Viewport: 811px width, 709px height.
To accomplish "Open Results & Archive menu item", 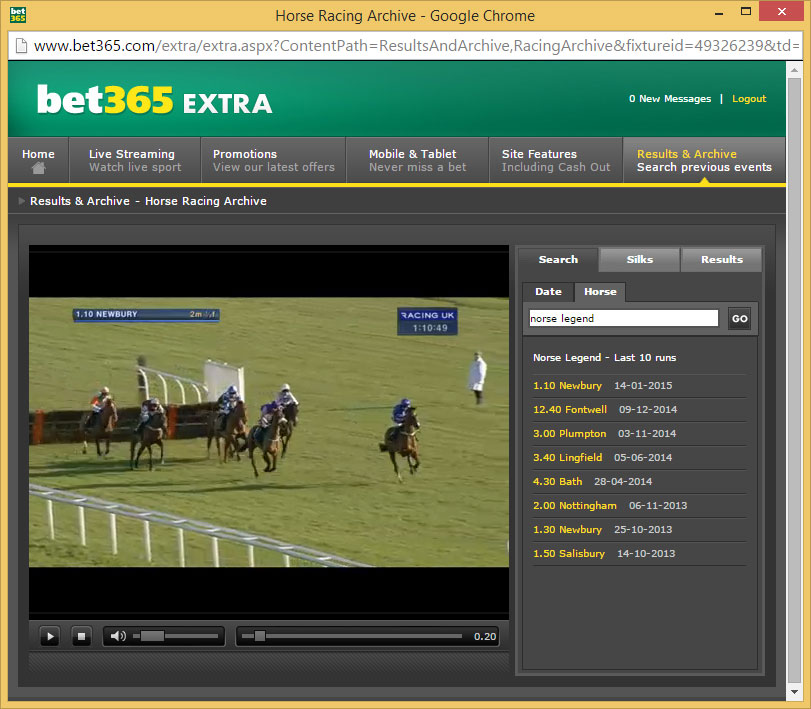I will click(x=704, y=160).
